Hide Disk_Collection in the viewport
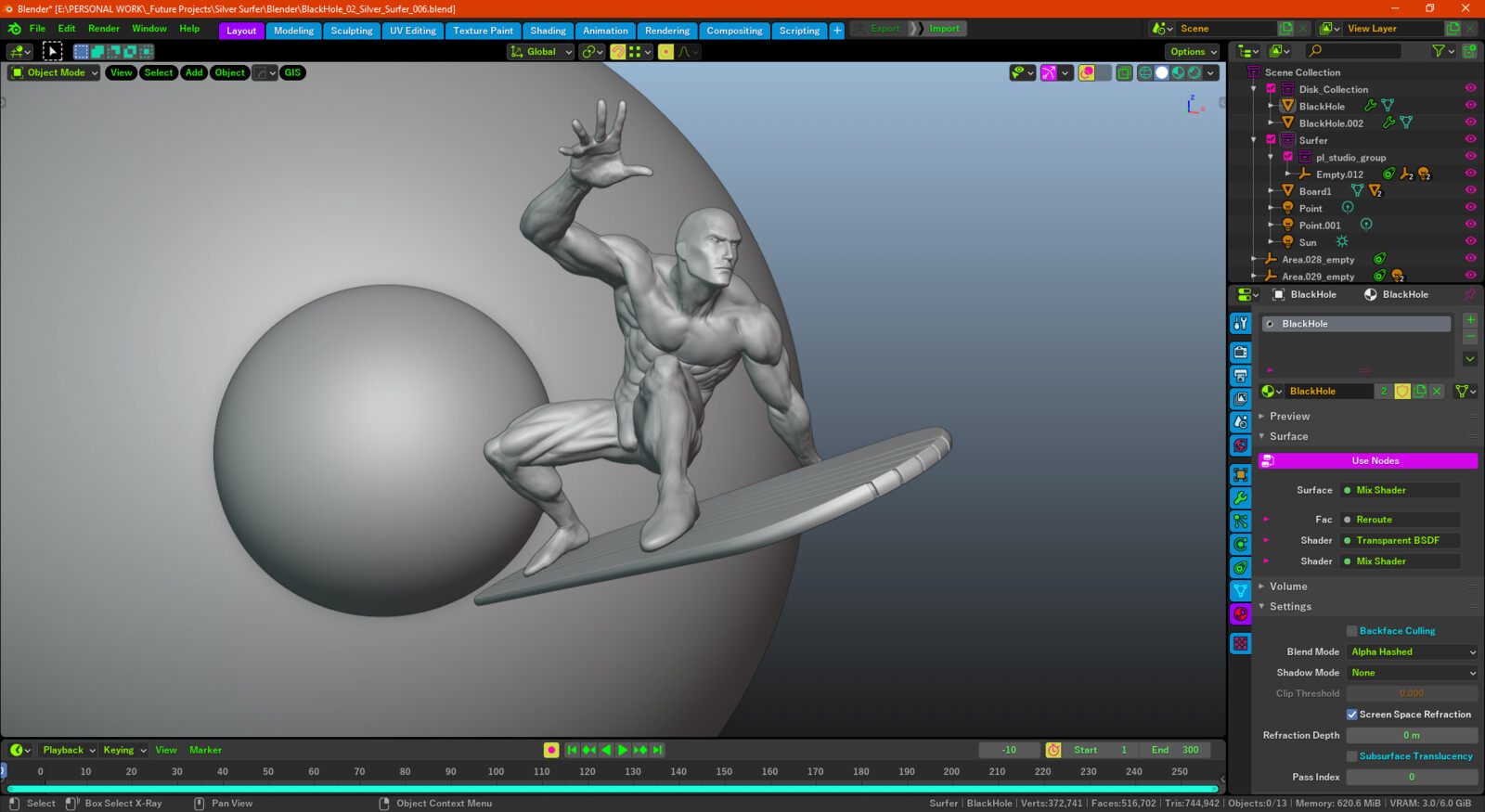This screenshot has width=1485, height=812. point(1470,89)
